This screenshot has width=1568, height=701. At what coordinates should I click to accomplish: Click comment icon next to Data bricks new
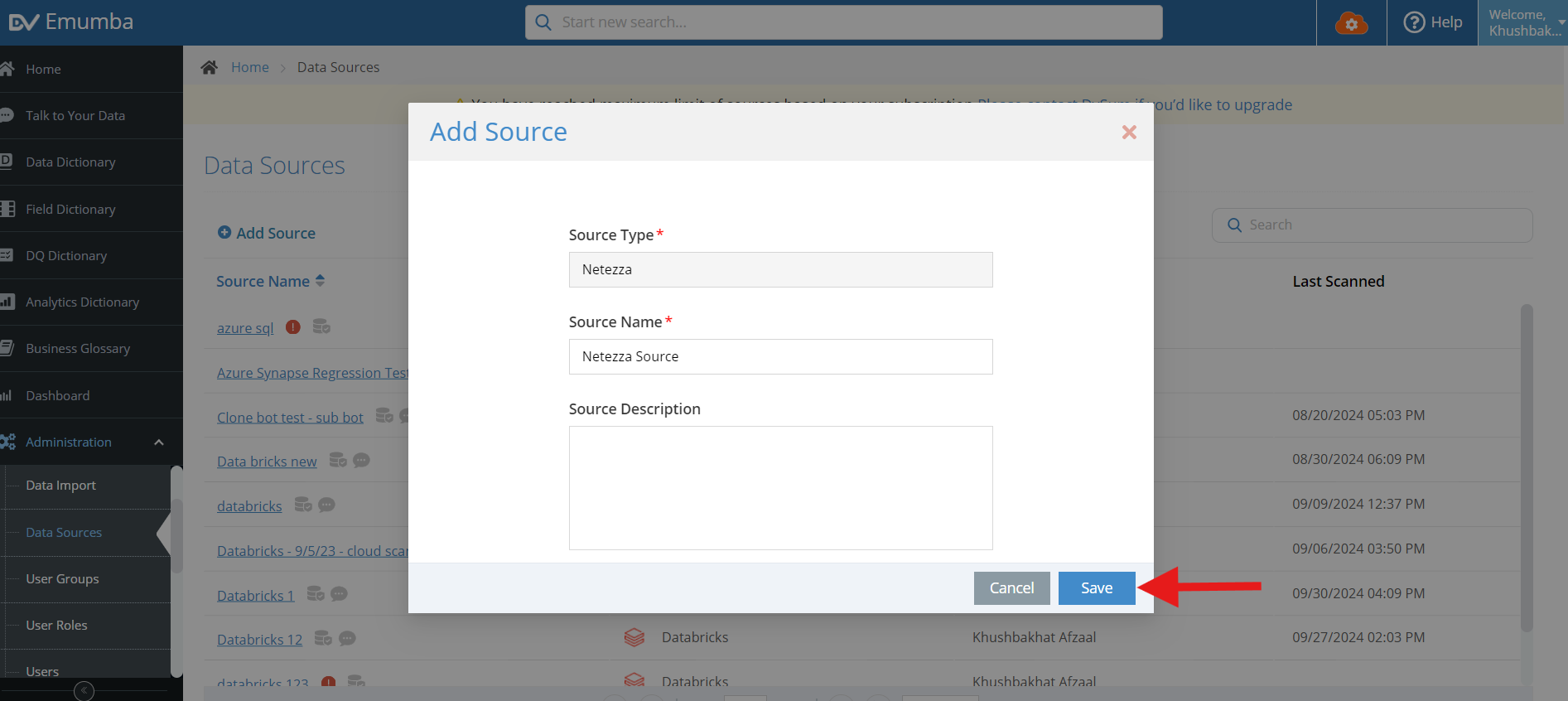click(361, 460)
